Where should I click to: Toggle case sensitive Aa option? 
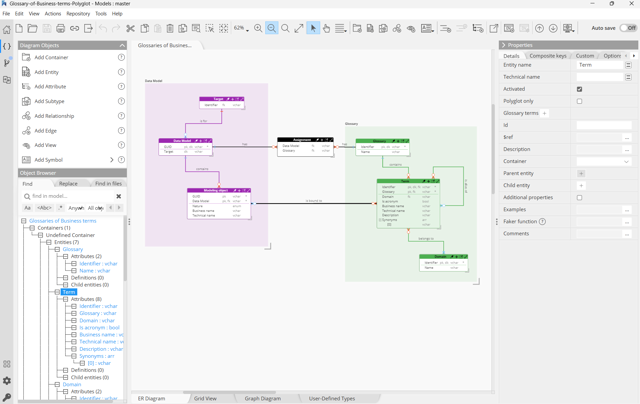tap(27, 208)
